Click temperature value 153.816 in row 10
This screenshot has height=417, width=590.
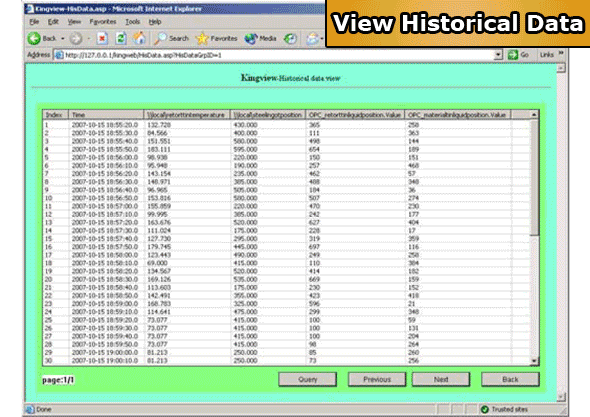coord(159,198)
